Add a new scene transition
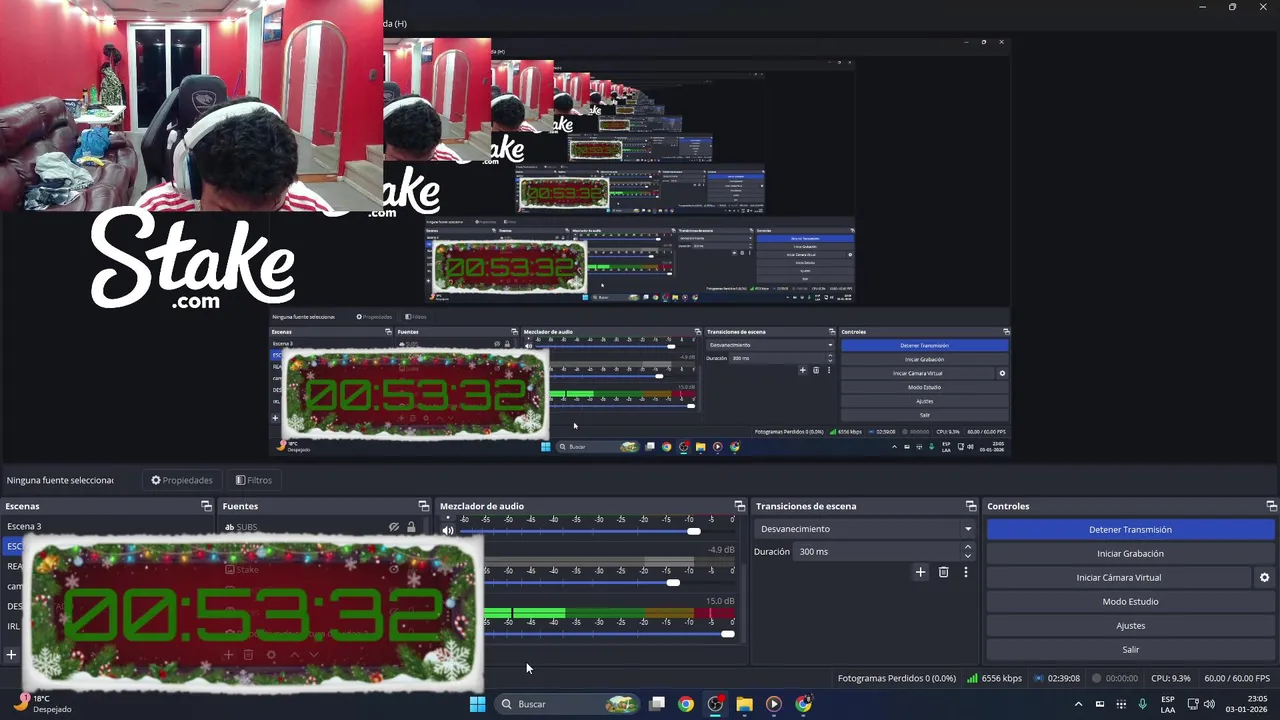Viewport: 1280px width, 720px height. tap(921, 572)
